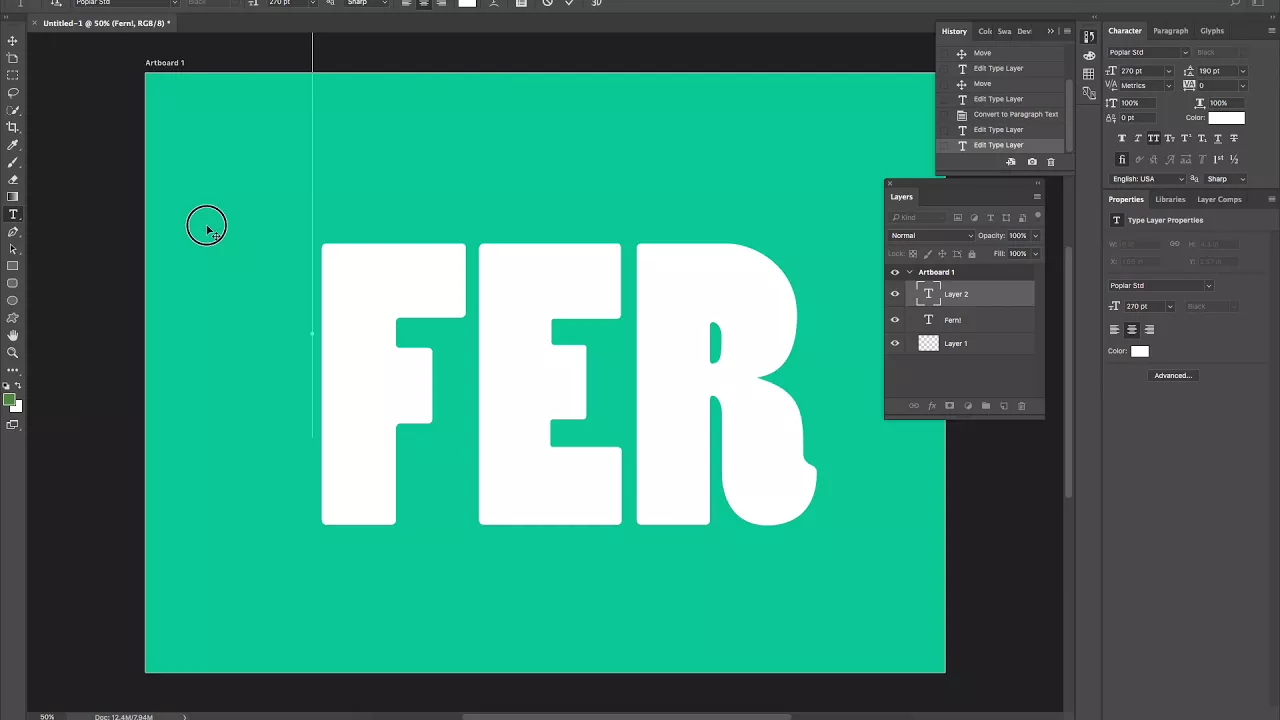Click the Advanced... button in Properties

click(x=1173, y=376)
